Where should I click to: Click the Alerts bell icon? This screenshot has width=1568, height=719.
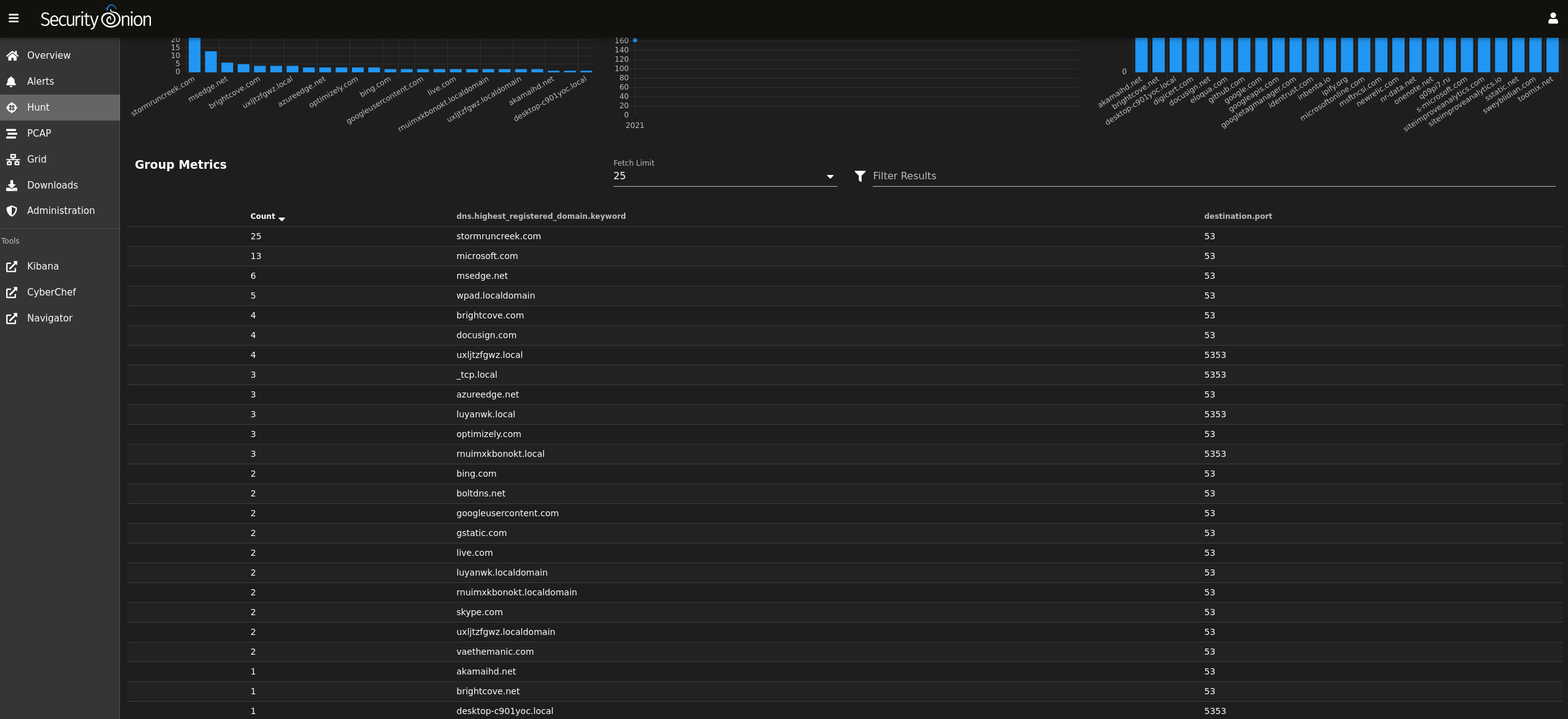click(11, 82)
